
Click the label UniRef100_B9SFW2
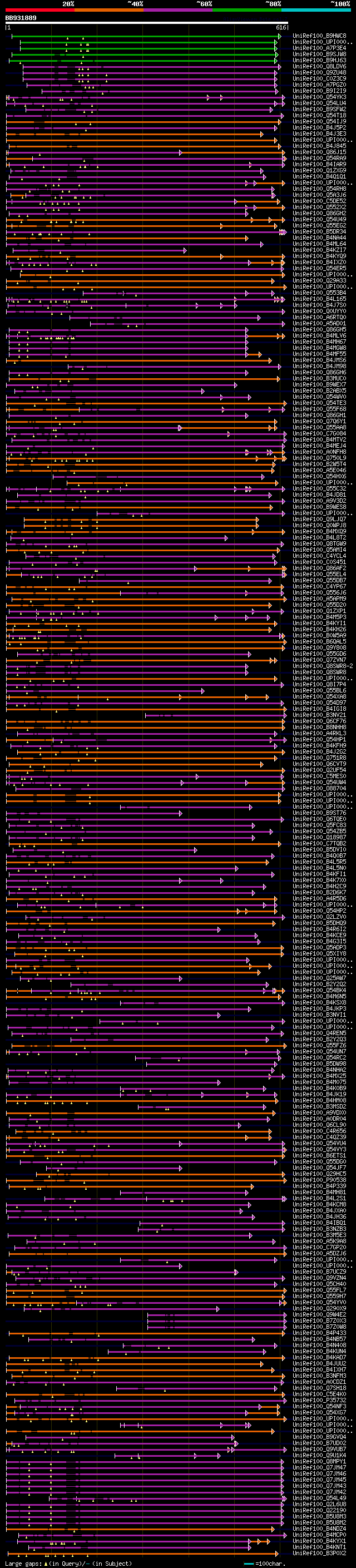[x=319, y=110]
